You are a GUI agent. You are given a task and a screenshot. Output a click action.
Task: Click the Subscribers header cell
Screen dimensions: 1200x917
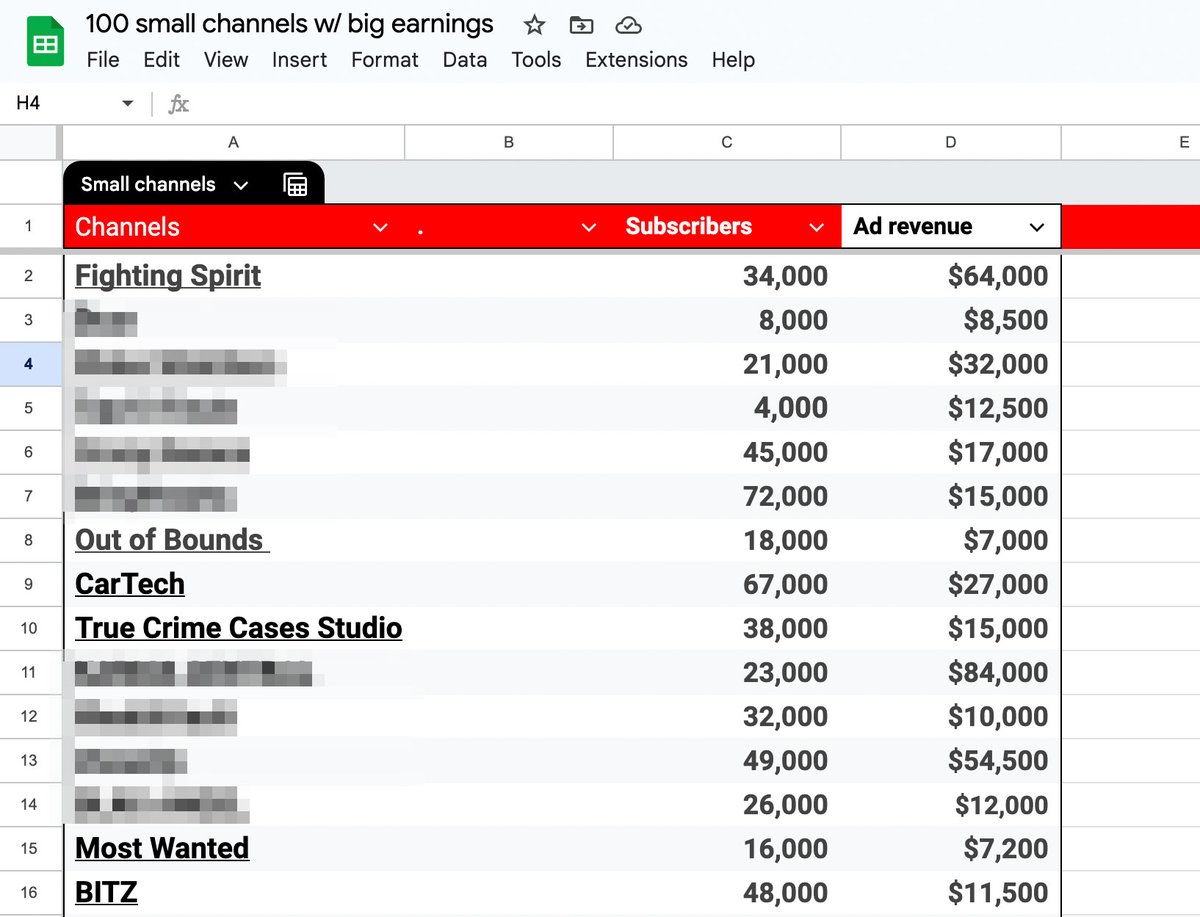[x=727, y=227]
